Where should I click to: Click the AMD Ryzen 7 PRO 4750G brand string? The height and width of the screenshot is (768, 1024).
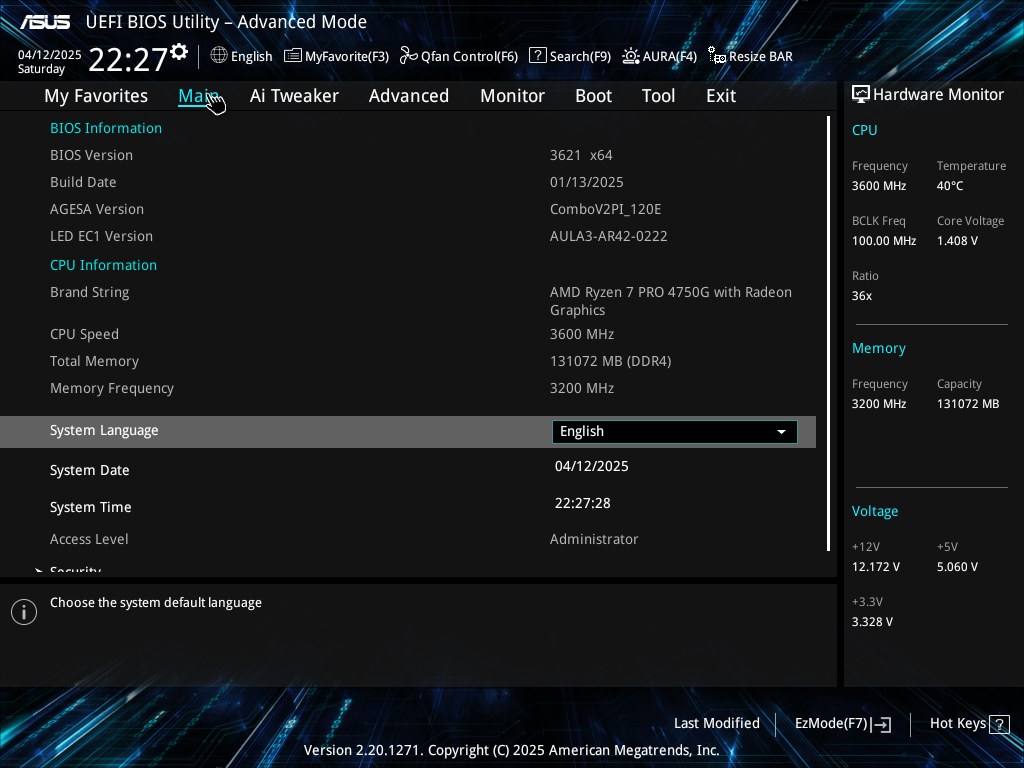coord(671,301)
